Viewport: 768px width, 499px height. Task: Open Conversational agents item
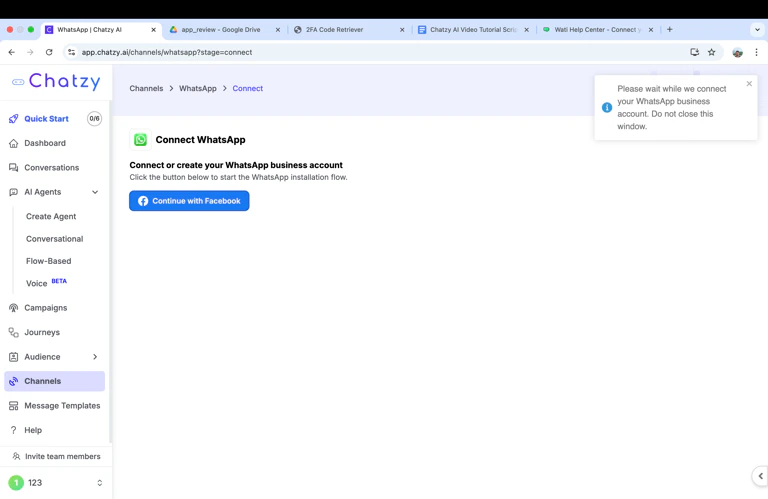coord(54,239)
